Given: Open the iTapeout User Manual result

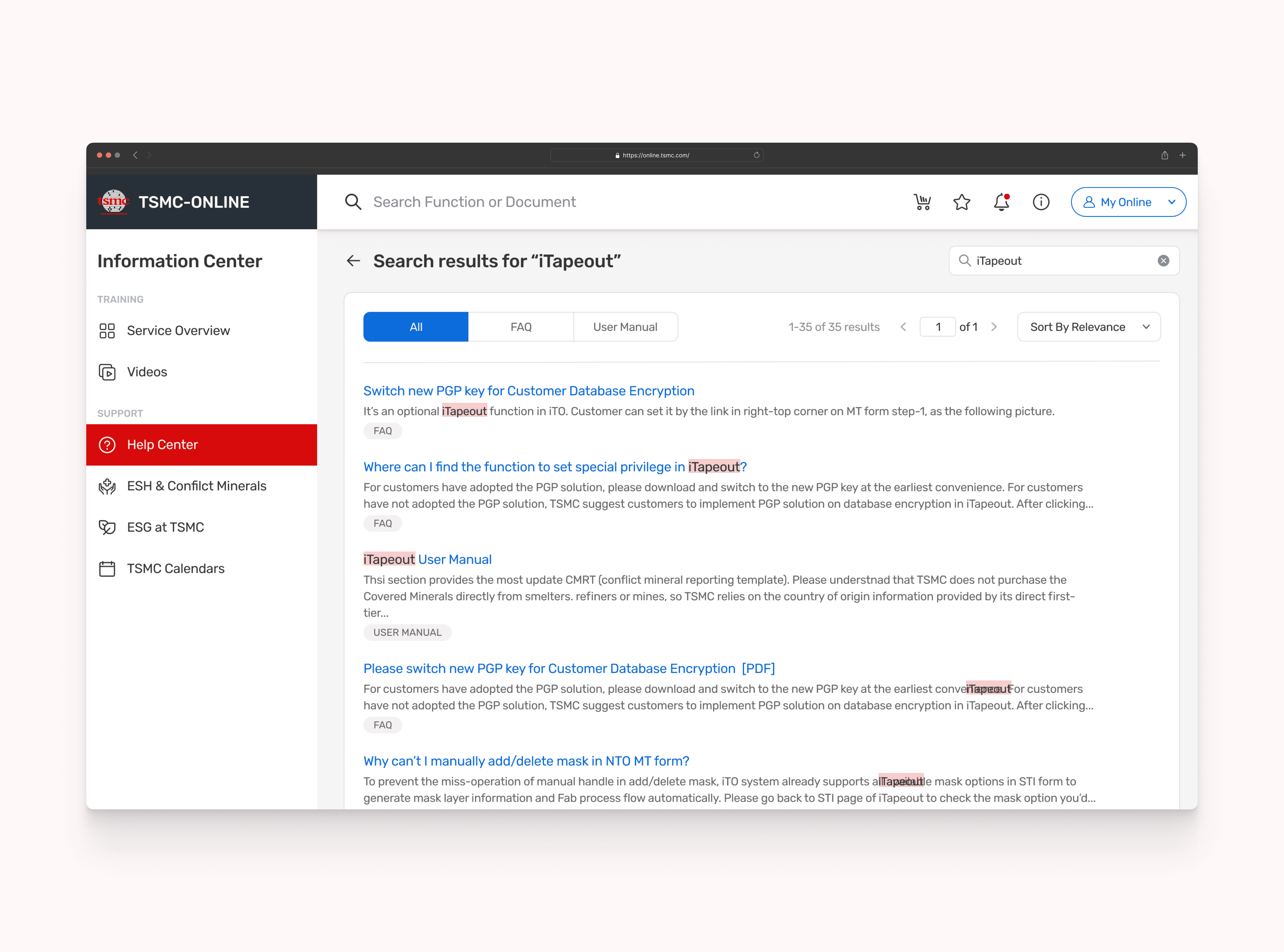Looking at the screenshot, I should 428,560.
